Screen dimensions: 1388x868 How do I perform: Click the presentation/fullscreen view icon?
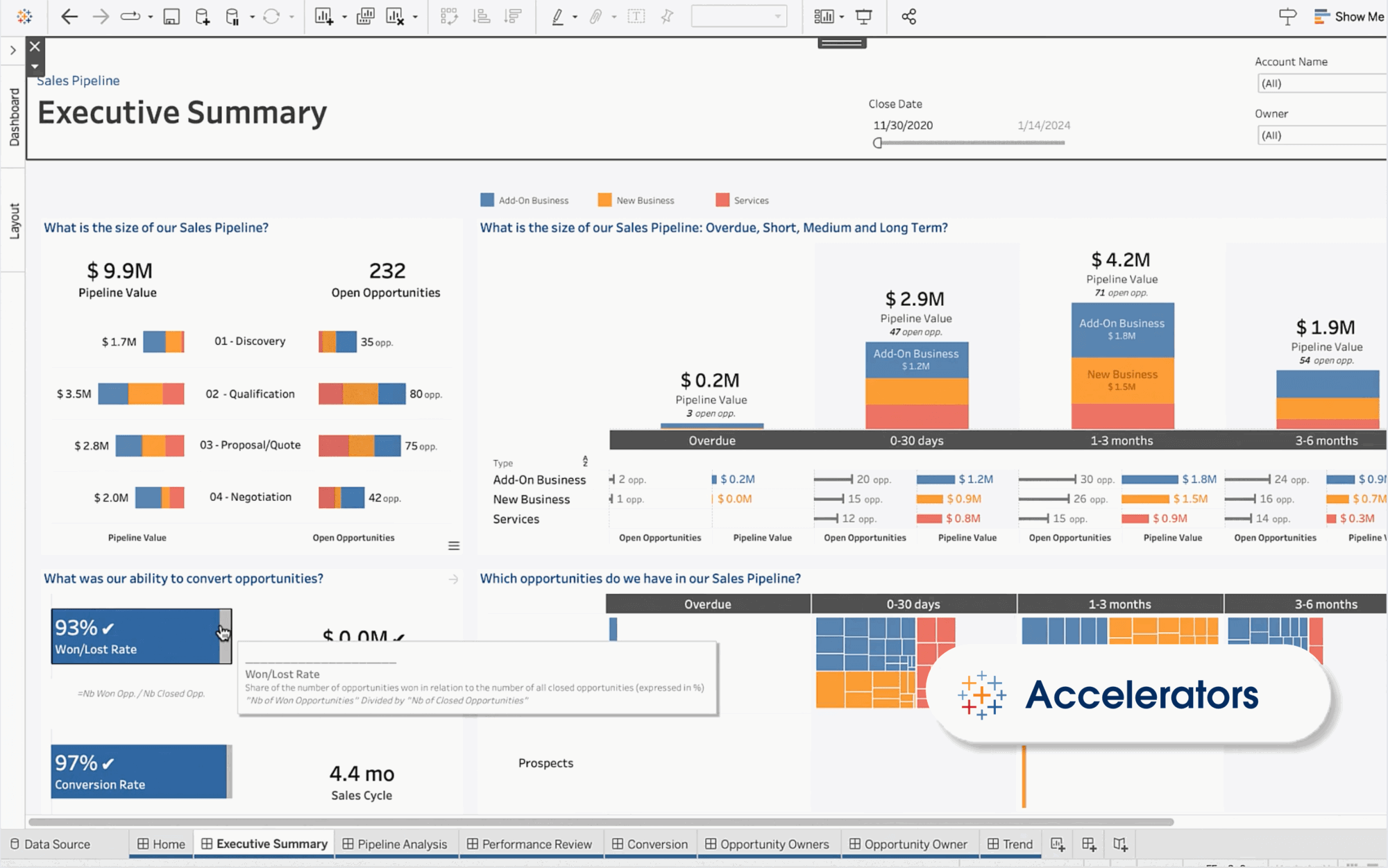coord(864,17)
